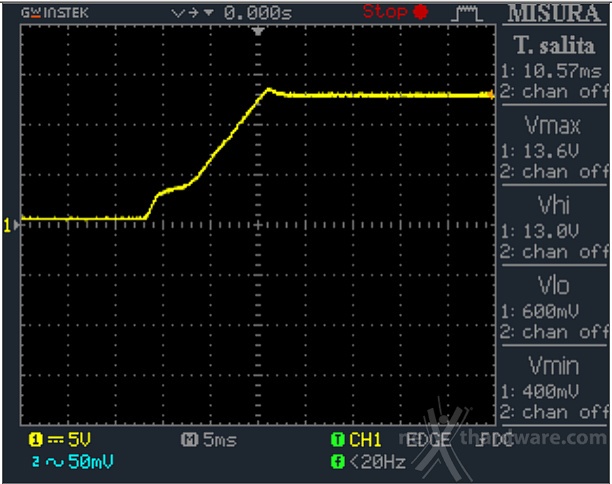Click the MISURA menu title
The width and height of the screenshot is (612, 484).
[554, 13]
